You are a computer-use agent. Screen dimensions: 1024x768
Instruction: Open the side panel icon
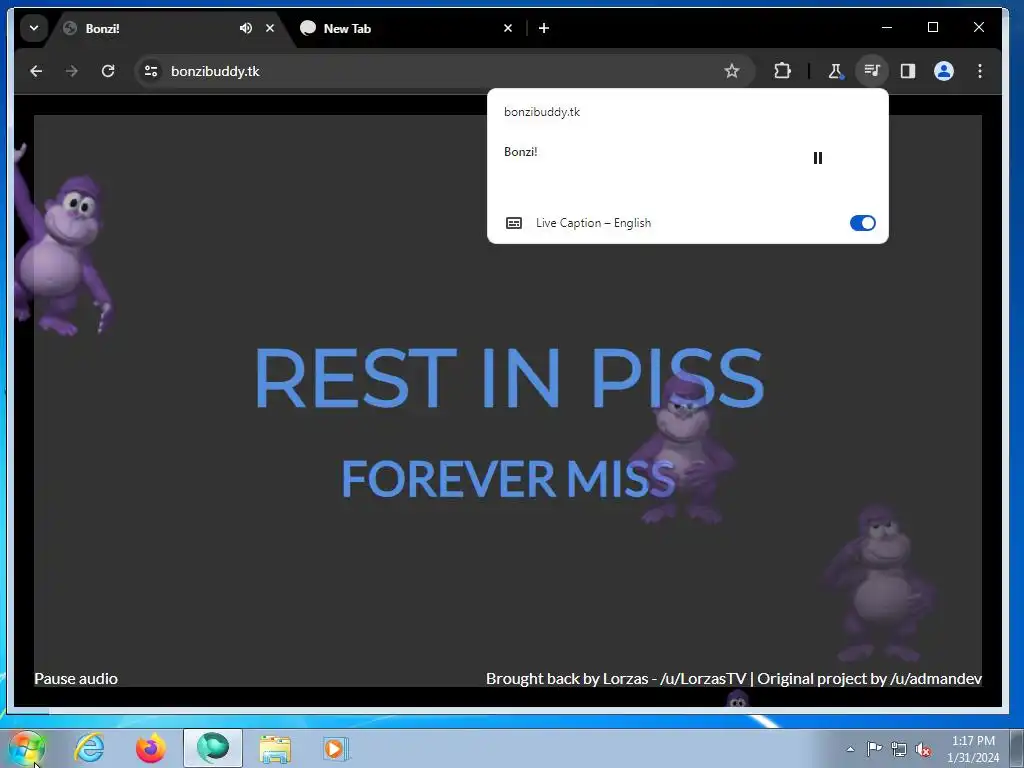point(908,71)
